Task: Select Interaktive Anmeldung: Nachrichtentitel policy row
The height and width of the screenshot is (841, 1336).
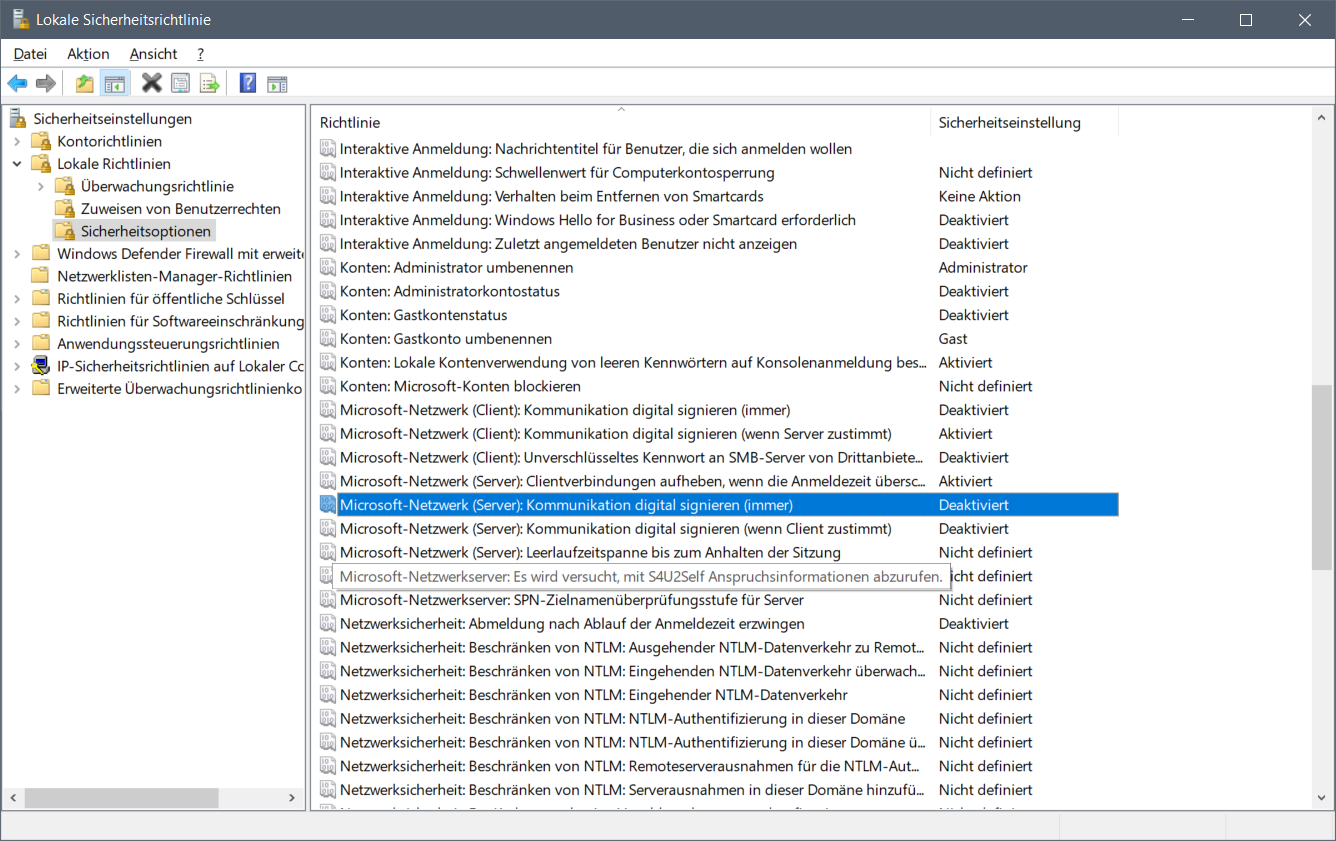Action: [596, 149]
